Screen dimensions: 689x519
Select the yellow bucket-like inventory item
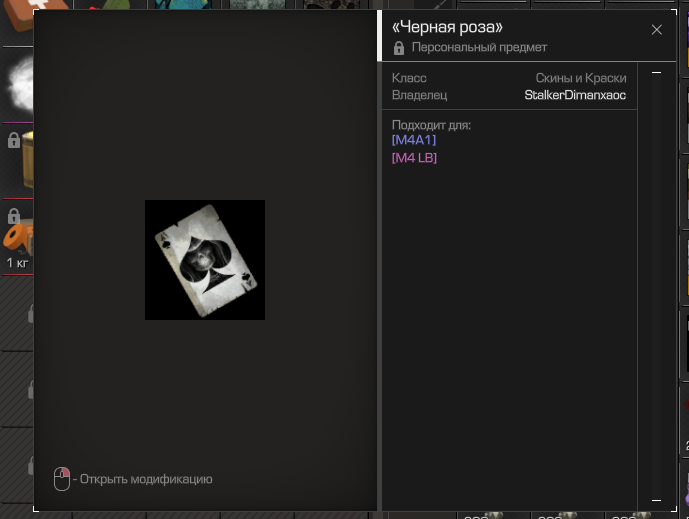(22, 160)
